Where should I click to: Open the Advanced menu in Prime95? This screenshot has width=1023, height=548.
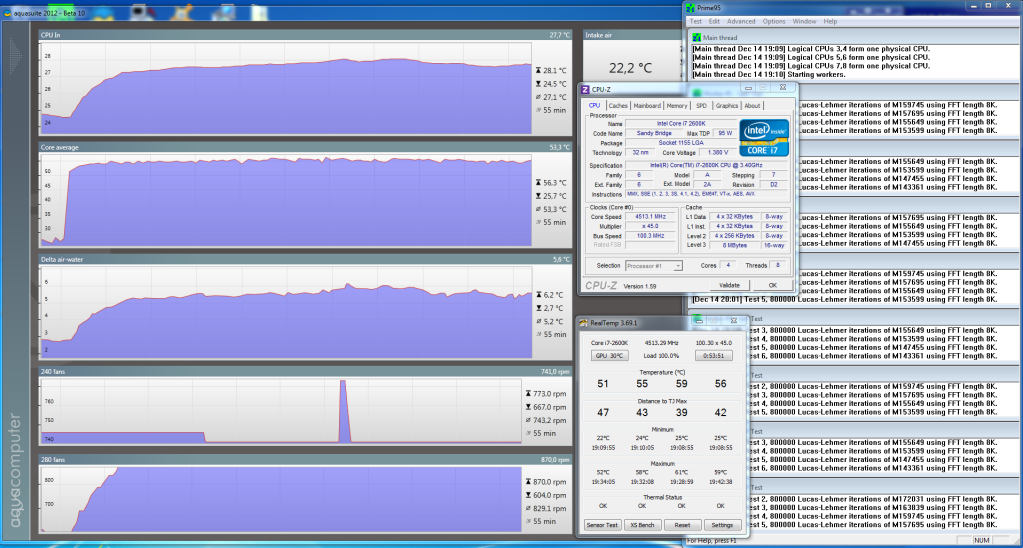741,22
